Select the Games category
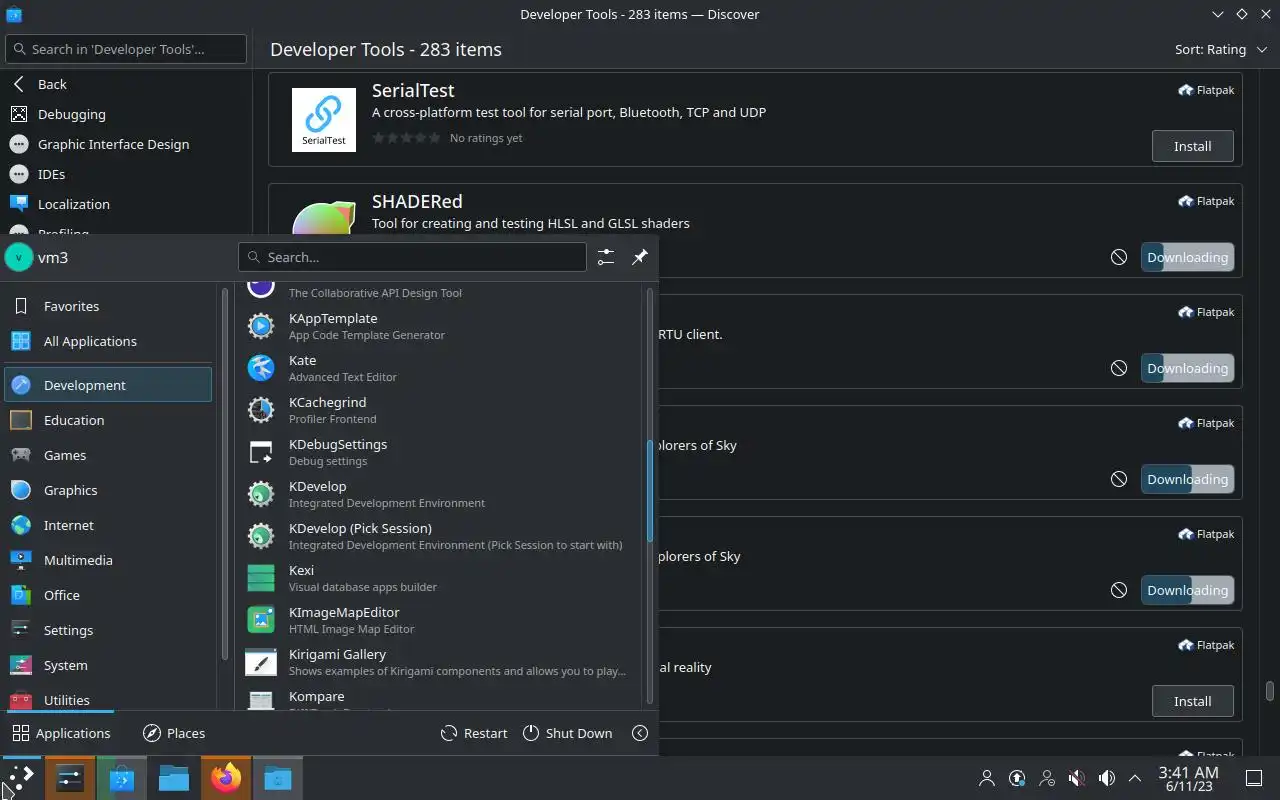 (x=108, y=455)
